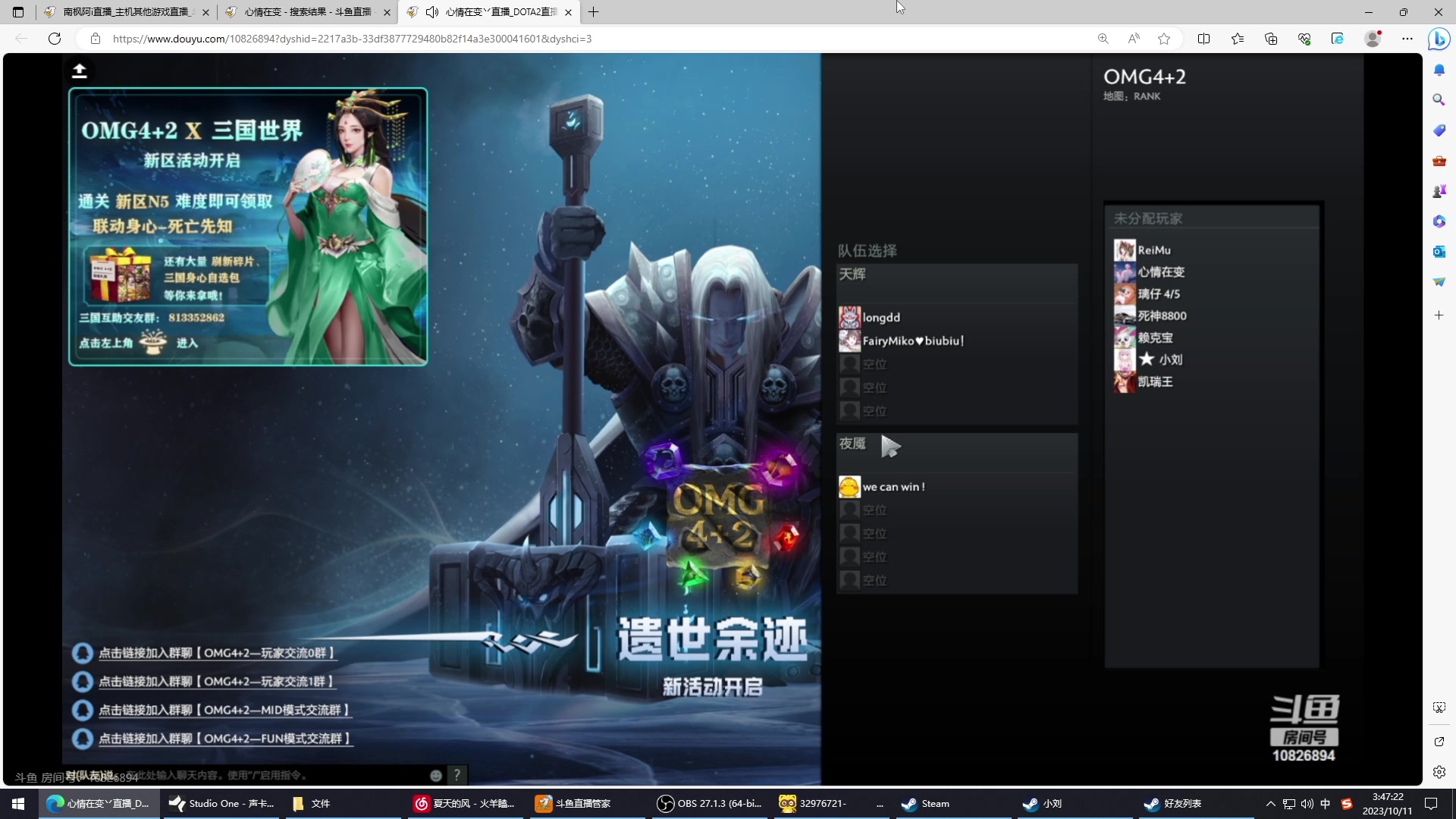Open sidebar shopping tag icon
The height and width of the screenshot is (819, 1456).
coord(1439,130)
